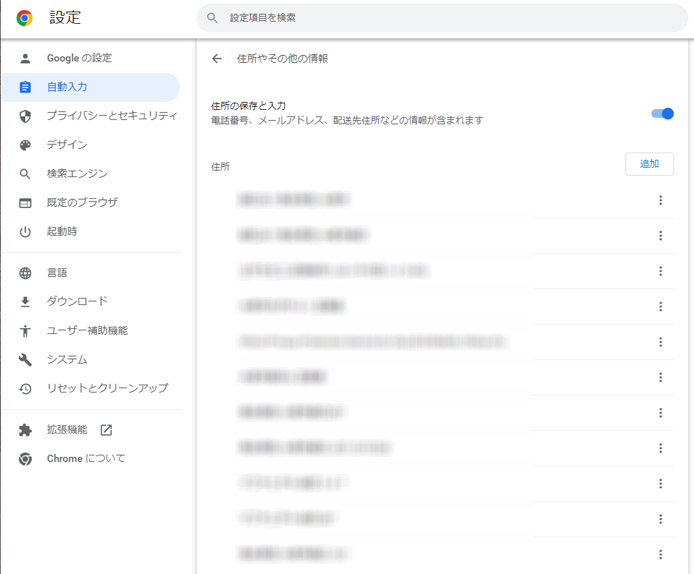Click the back arrow beside 住所やその他の情報

(217, 59)
